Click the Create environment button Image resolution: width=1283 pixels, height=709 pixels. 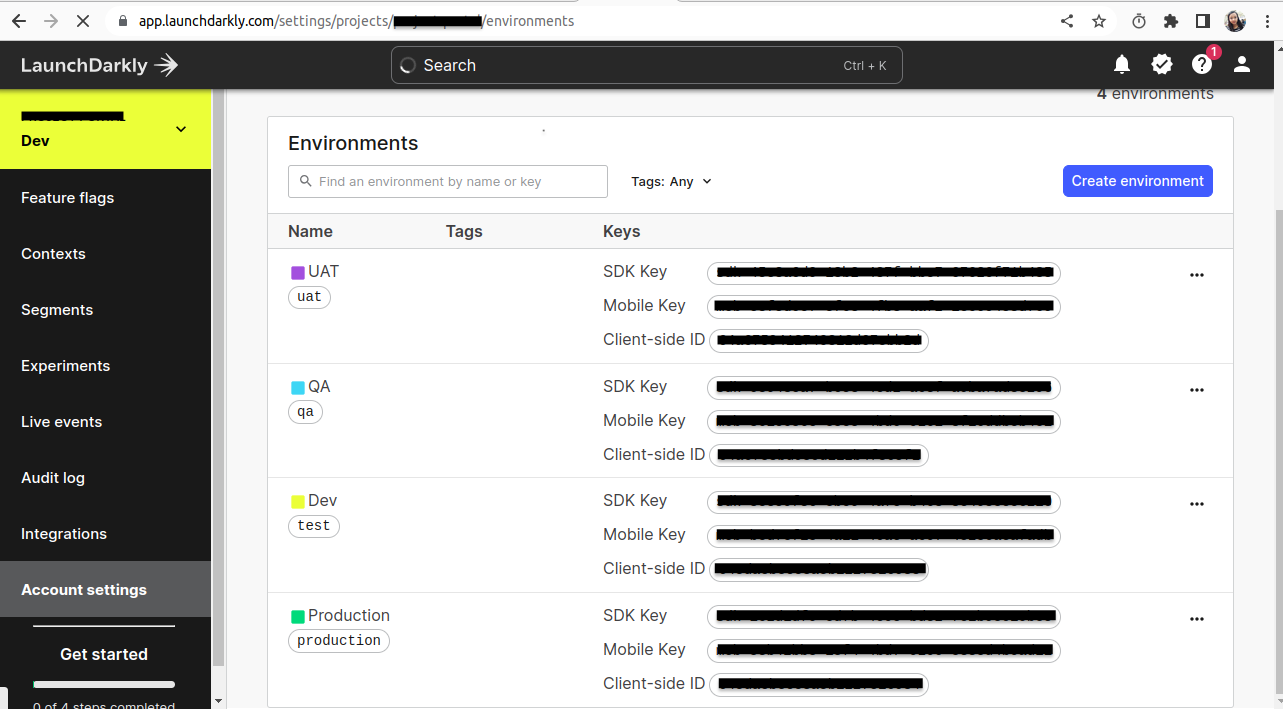1137,181
